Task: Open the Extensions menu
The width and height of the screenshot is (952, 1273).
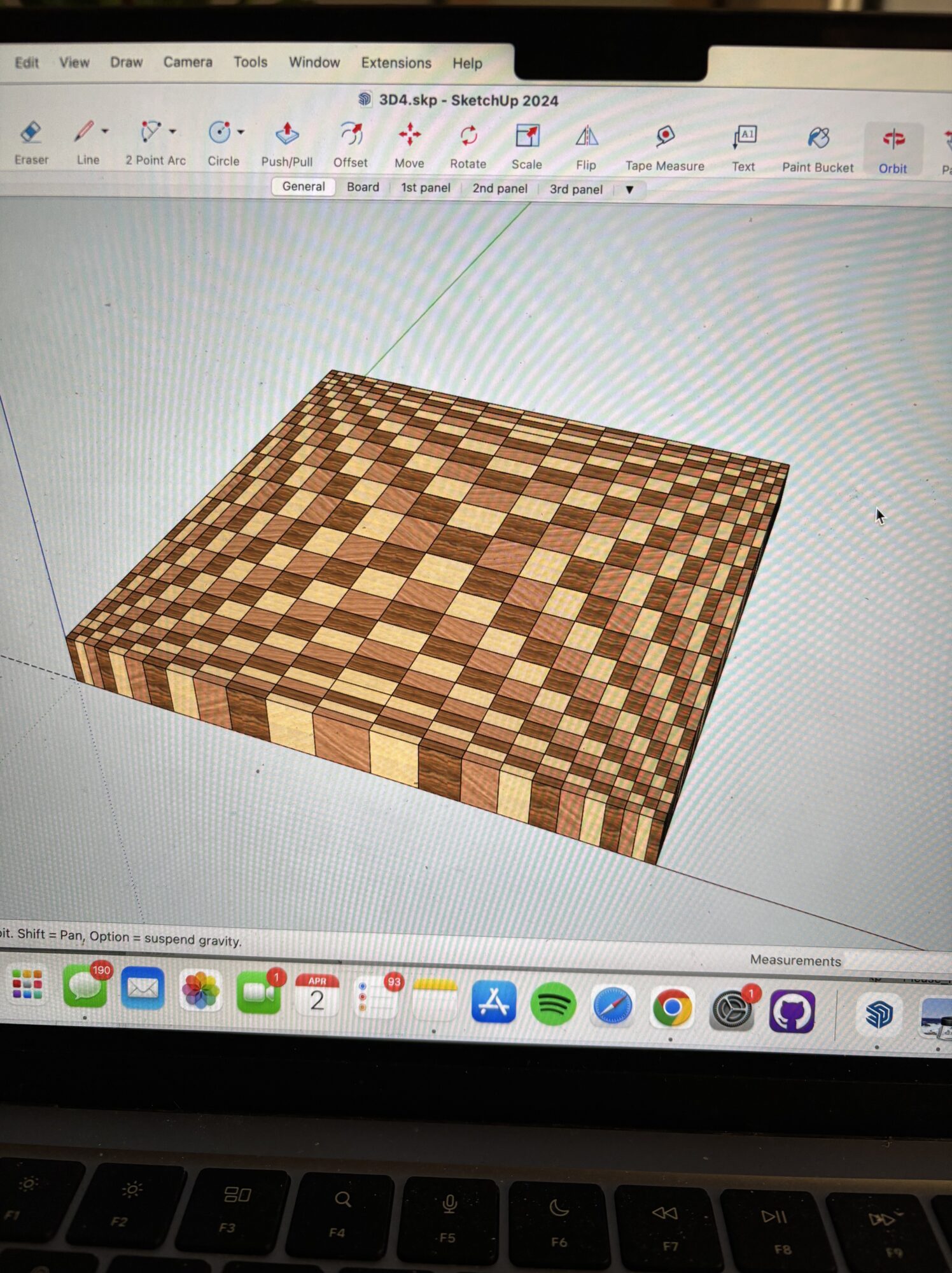Action: click(396, 63)
